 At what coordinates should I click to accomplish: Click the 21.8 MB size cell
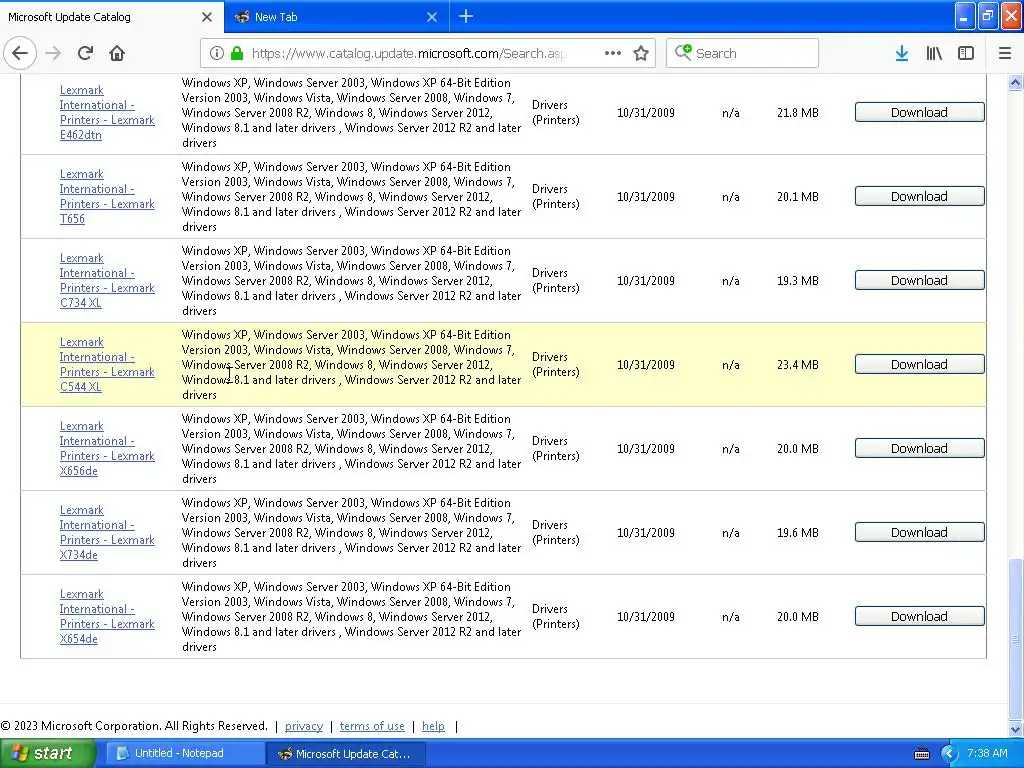[x=797, y=112]
